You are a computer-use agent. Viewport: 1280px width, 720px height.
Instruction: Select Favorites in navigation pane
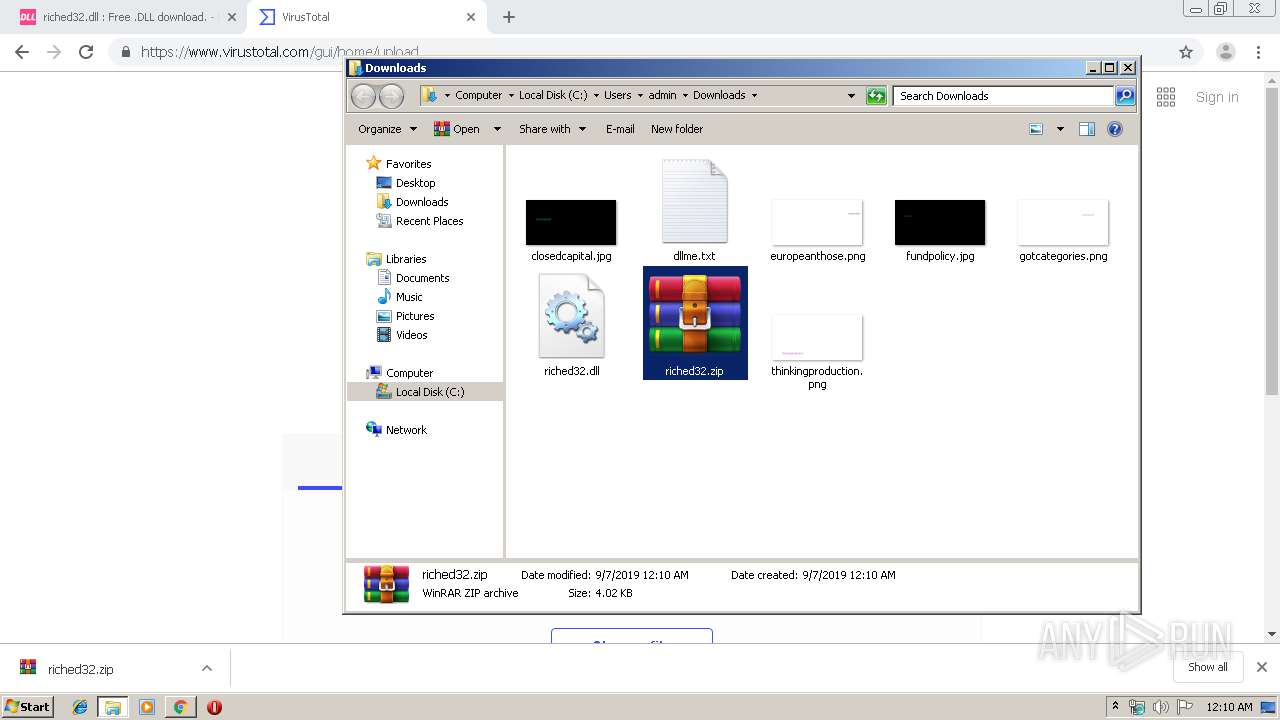[408, 164]
